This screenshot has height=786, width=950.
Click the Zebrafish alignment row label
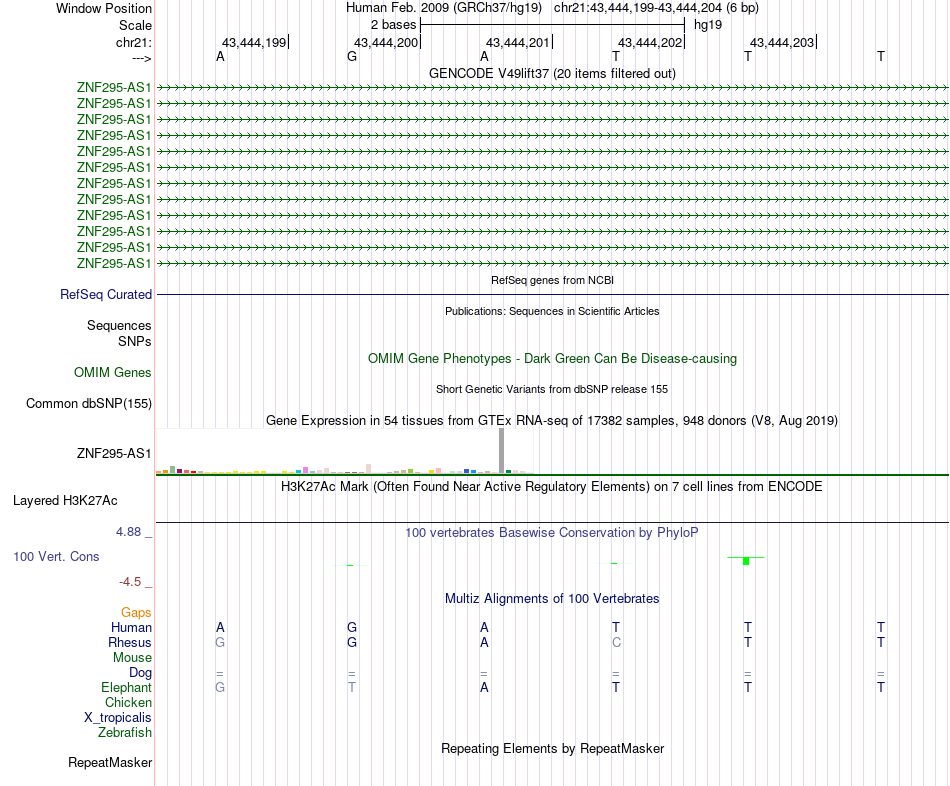pos(125,732)
